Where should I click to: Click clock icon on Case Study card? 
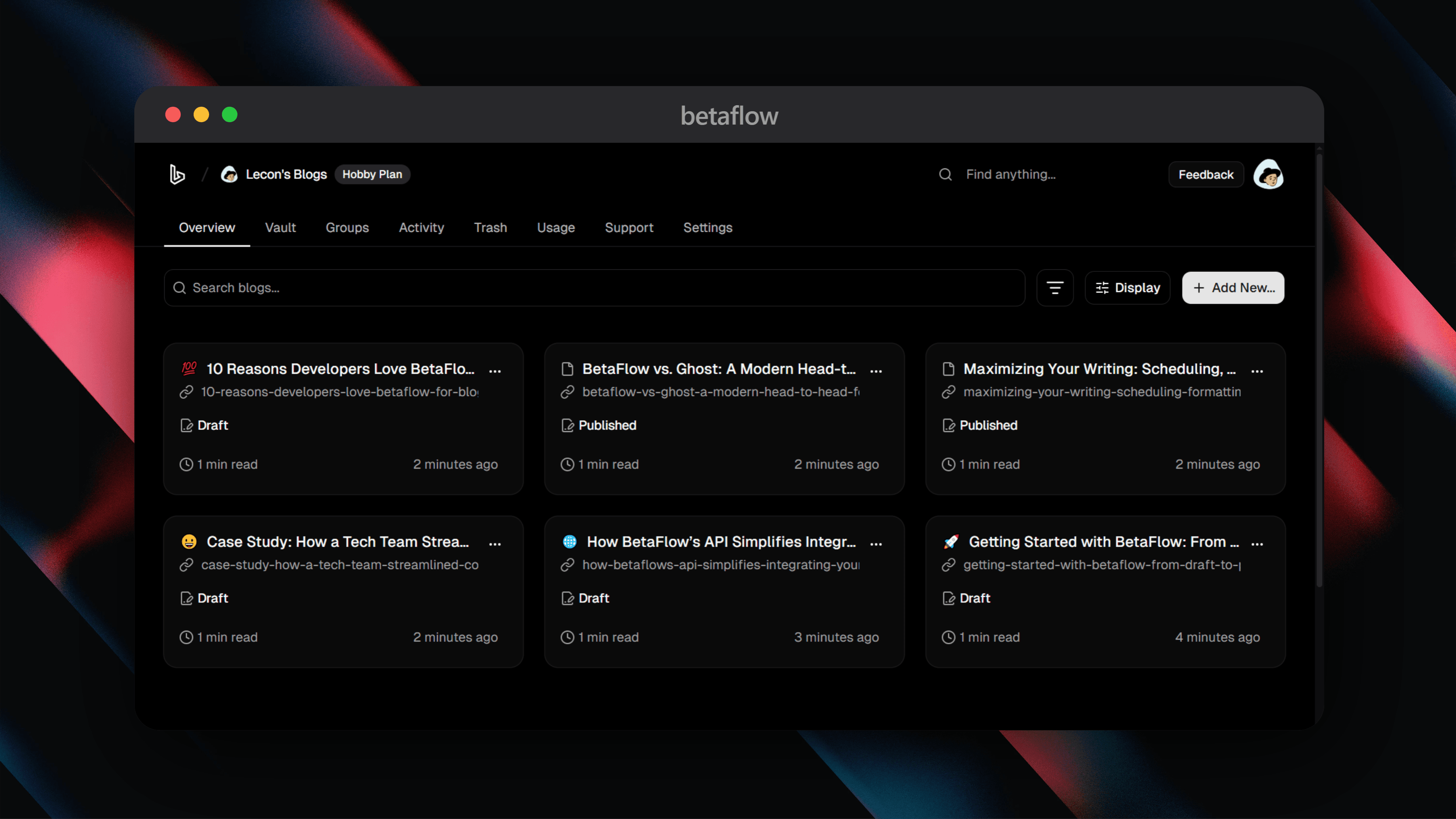(x=186, y=637)
